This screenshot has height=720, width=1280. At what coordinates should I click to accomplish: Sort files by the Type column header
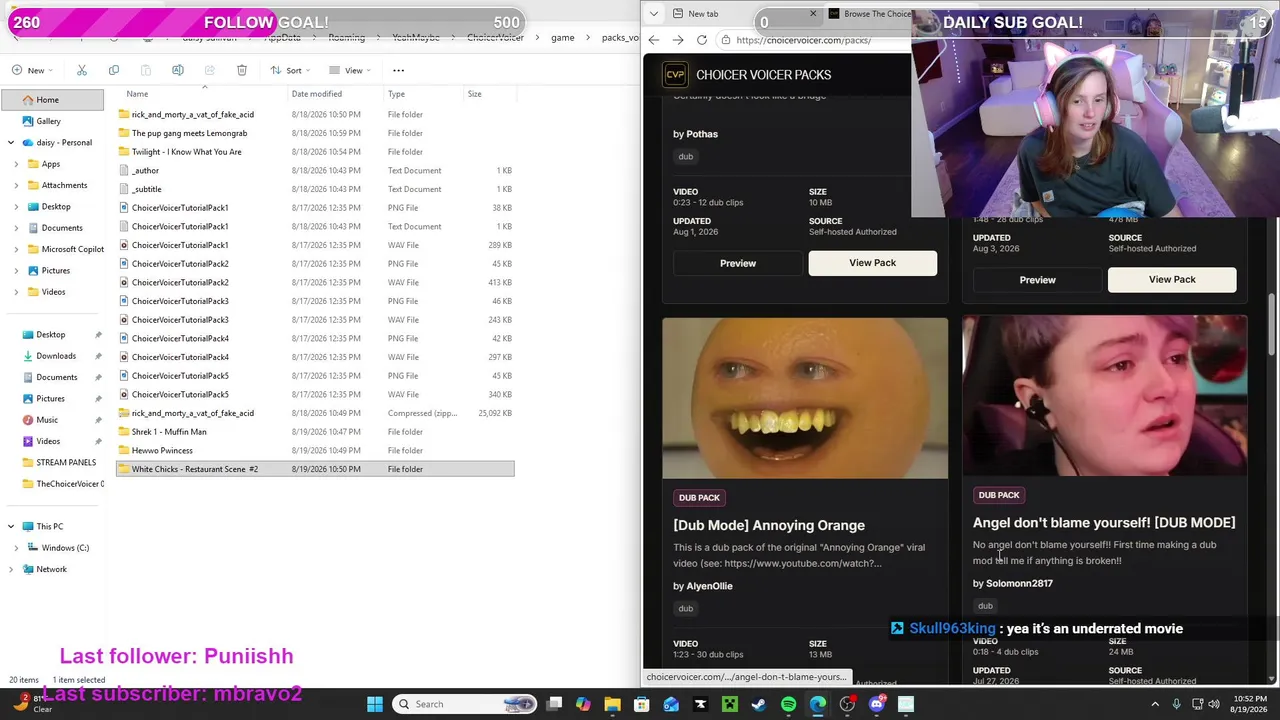click(397, 94)
